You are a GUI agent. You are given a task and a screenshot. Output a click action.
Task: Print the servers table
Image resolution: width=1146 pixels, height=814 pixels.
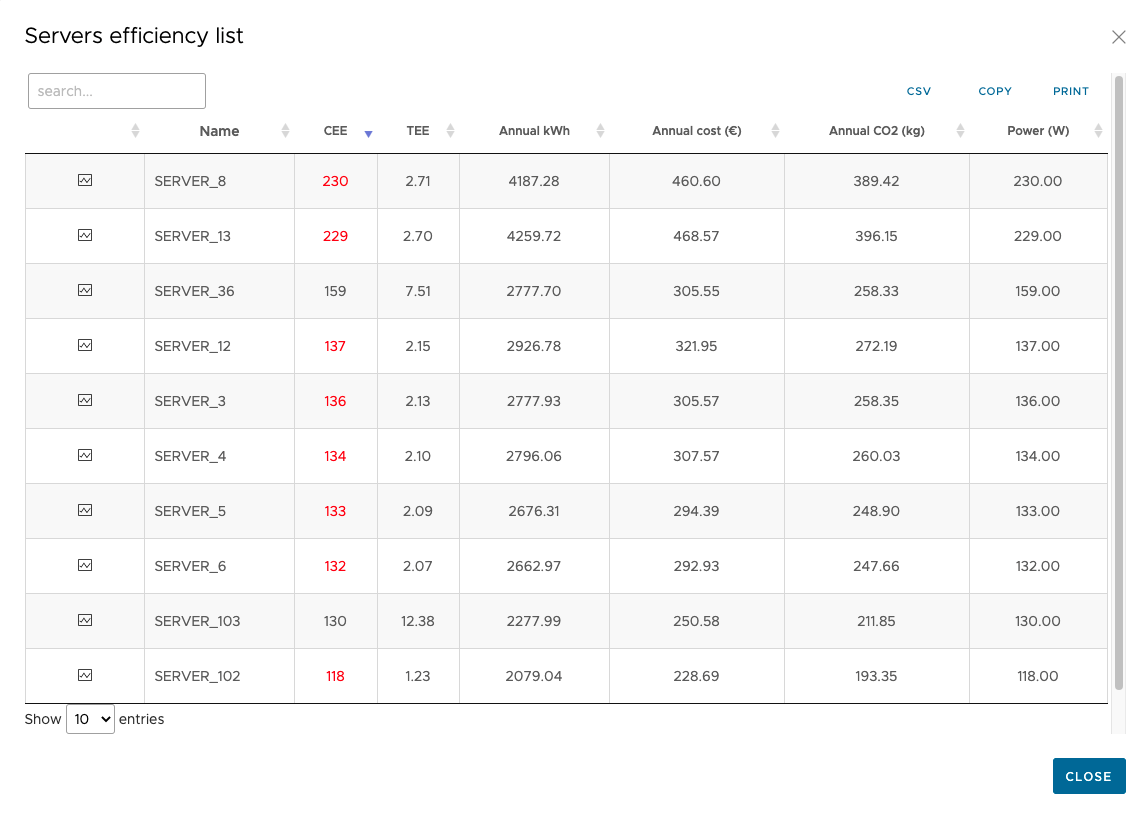click(1071, 91)
